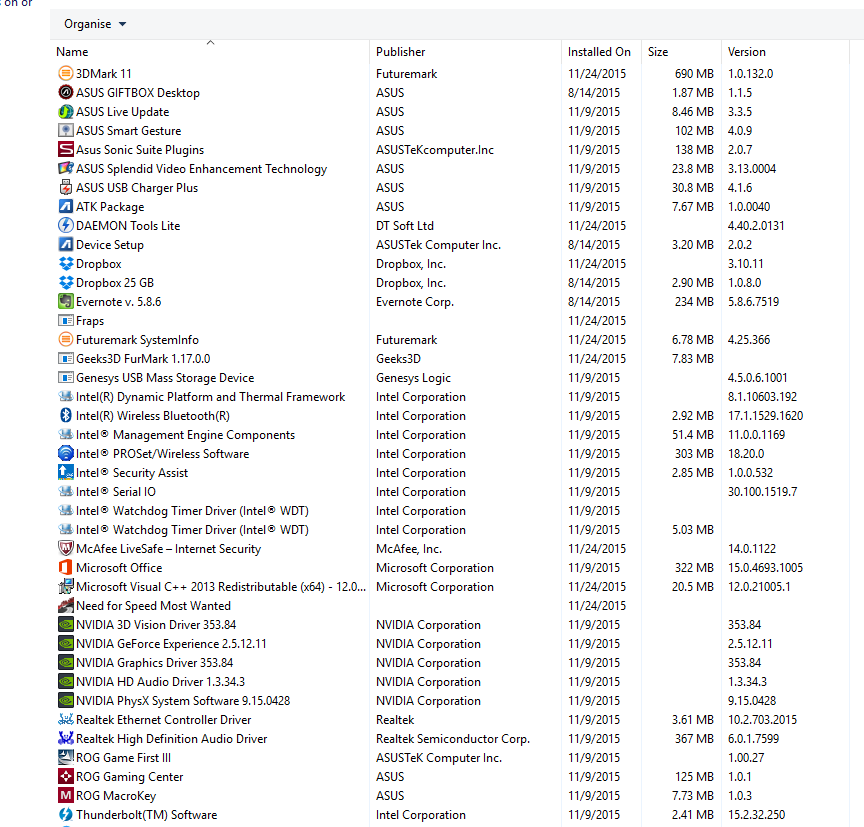Select the Futuremark SystemInfo icon
The height and width of the screenshot is (827, 864).
[x=66, y=339]
